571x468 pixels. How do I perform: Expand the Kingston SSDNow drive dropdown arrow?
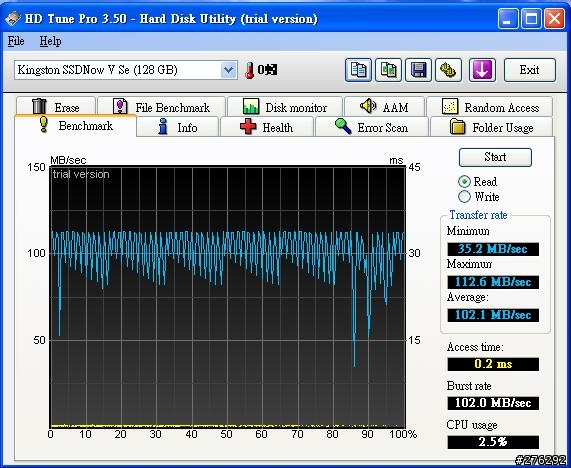(x=228, y=70)
